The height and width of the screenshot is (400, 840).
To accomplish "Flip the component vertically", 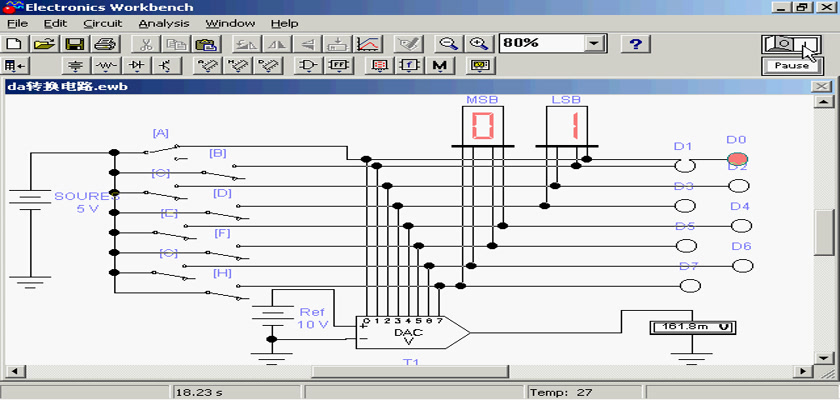I will [x=307, y=43].
